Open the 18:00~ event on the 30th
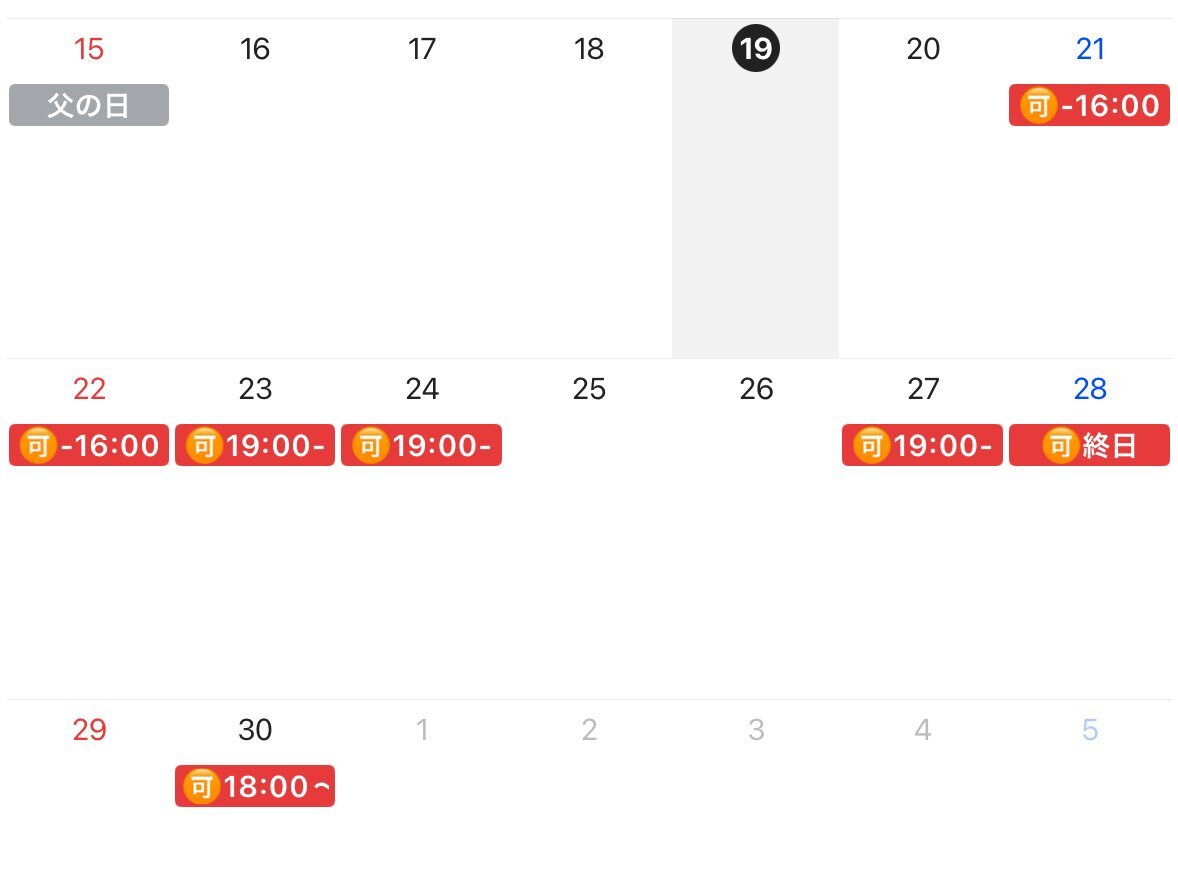1178x891 pixels. [255, 786]
